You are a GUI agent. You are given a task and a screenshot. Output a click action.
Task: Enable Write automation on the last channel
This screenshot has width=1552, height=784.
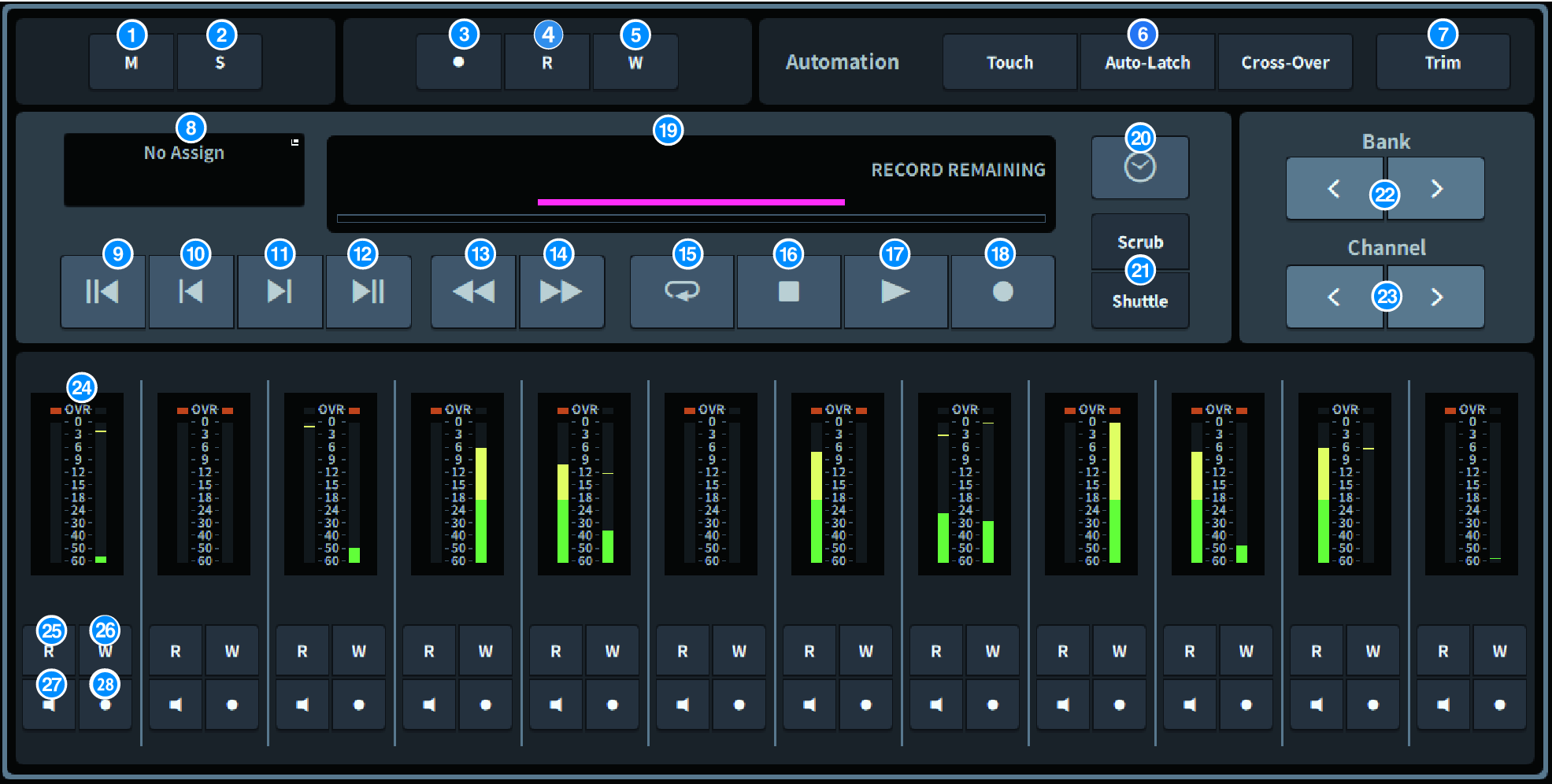click(x=1499, y=650)
